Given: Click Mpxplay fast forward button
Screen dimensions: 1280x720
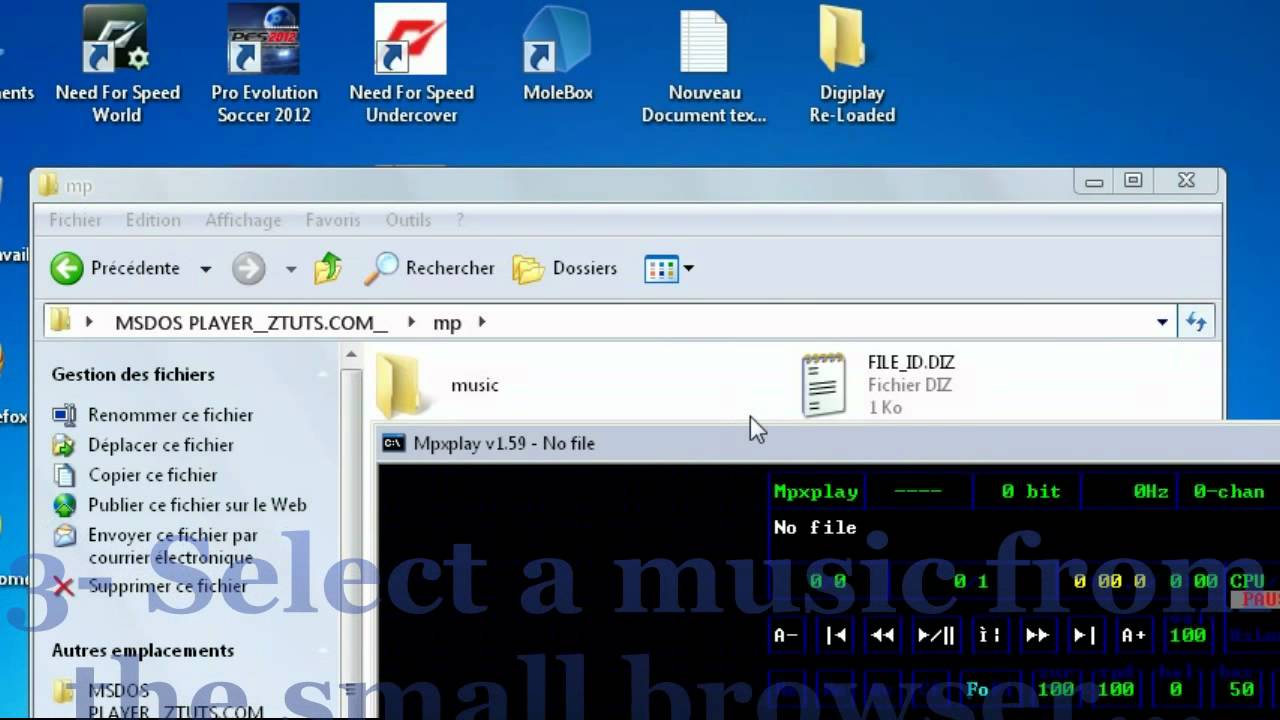Looking at the screenshot, I should coord(1037,635).
